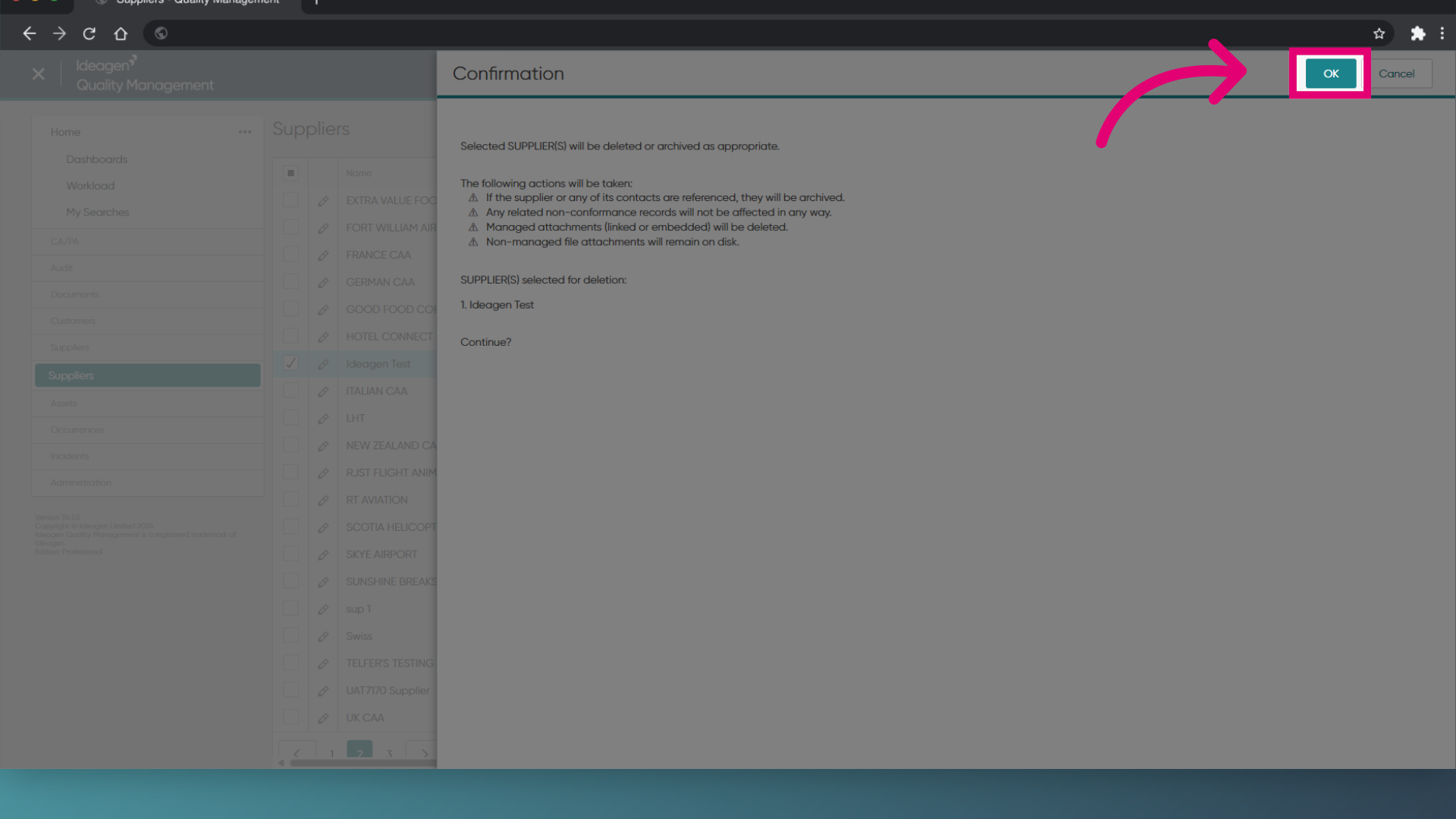Check the ITALIAN CAA row checkbox
The width and height of the screenshot is (1456, 819).
(290, 391)
